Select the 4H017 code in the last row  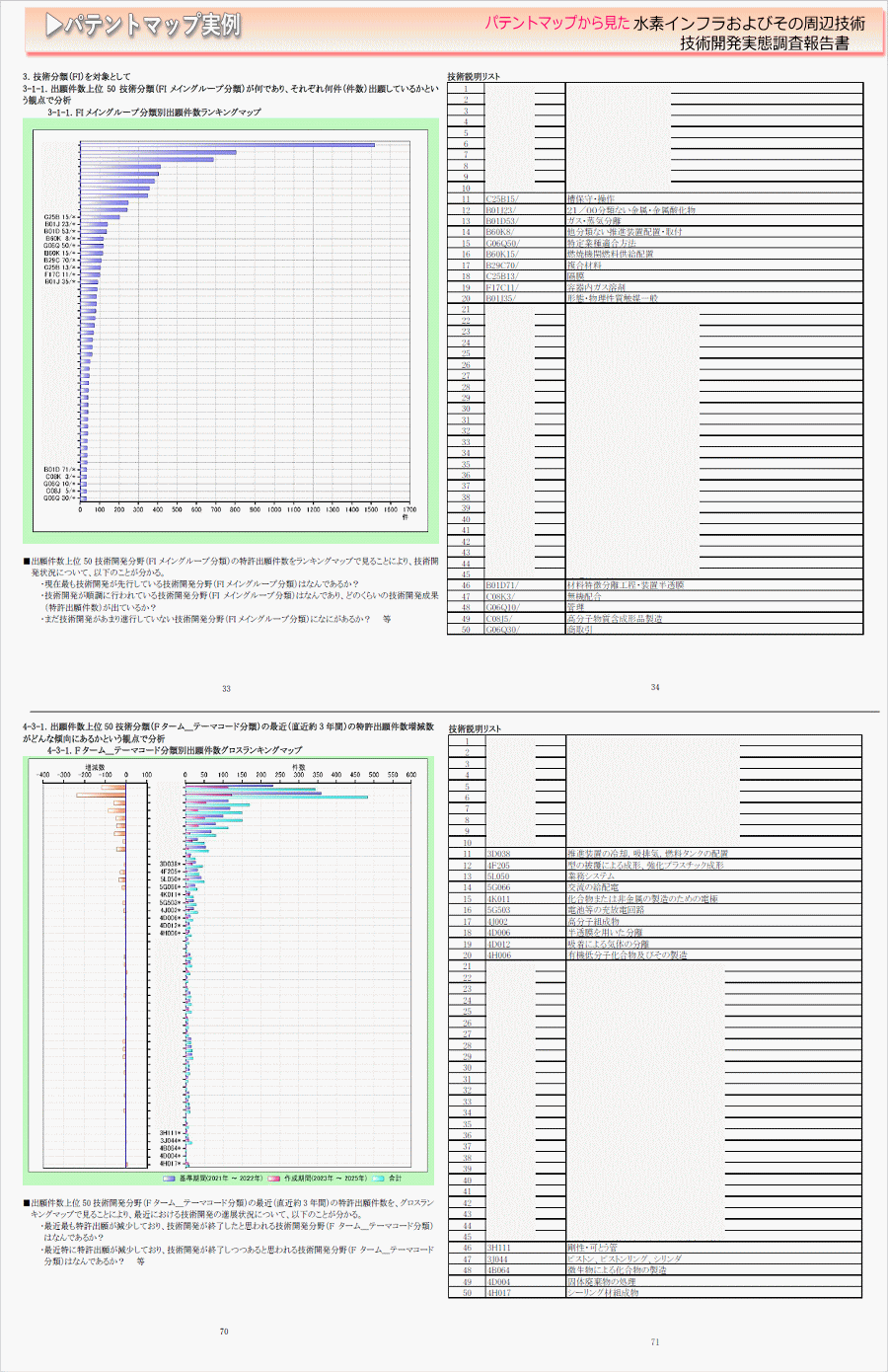pyautogui.click(x=498, y=1292)
